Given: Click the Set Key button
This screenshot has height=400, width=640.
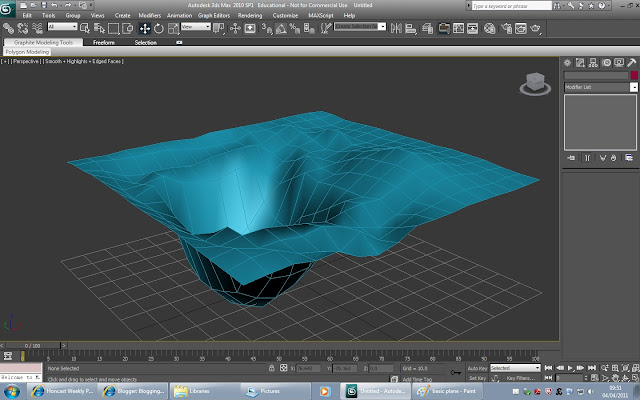Looking at the screenshot, I should point(476,378).
